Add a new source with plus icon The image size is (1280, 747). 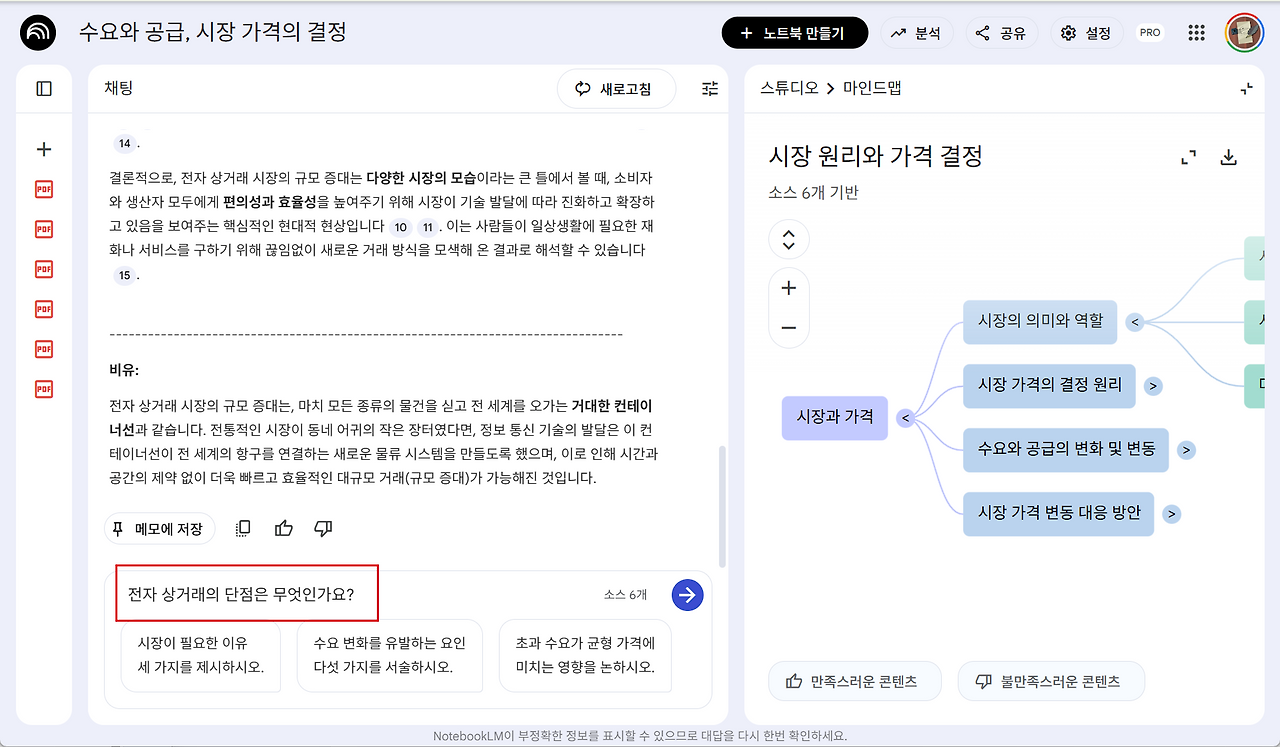coord(44,150)
